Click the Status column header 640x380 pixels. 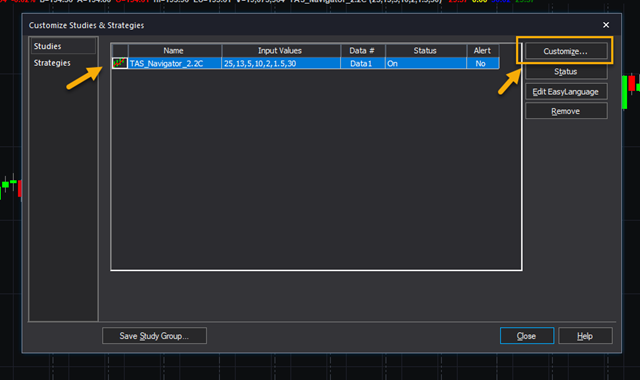tap(426, 51)
